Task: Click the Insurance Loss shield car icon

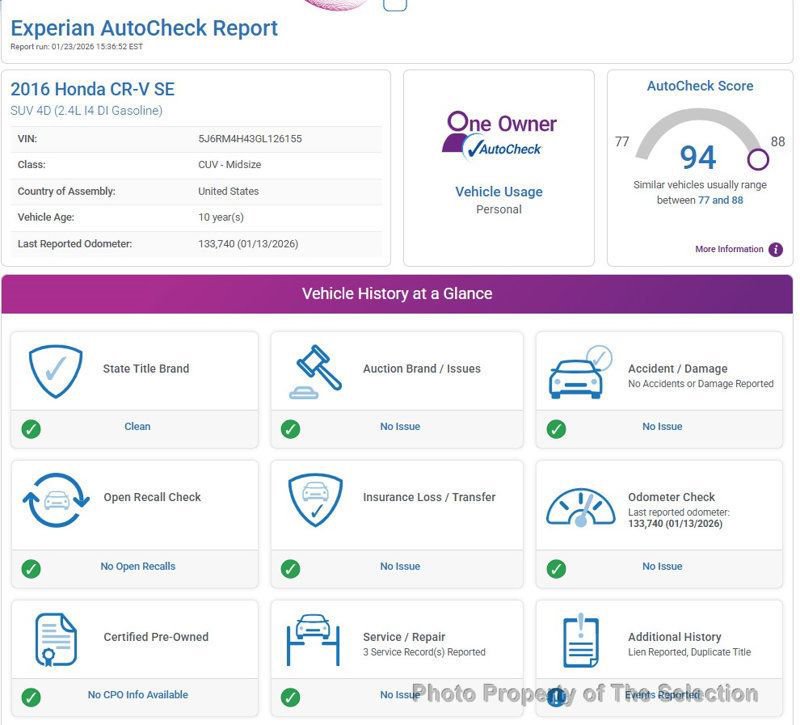Action: pos(315,500)
